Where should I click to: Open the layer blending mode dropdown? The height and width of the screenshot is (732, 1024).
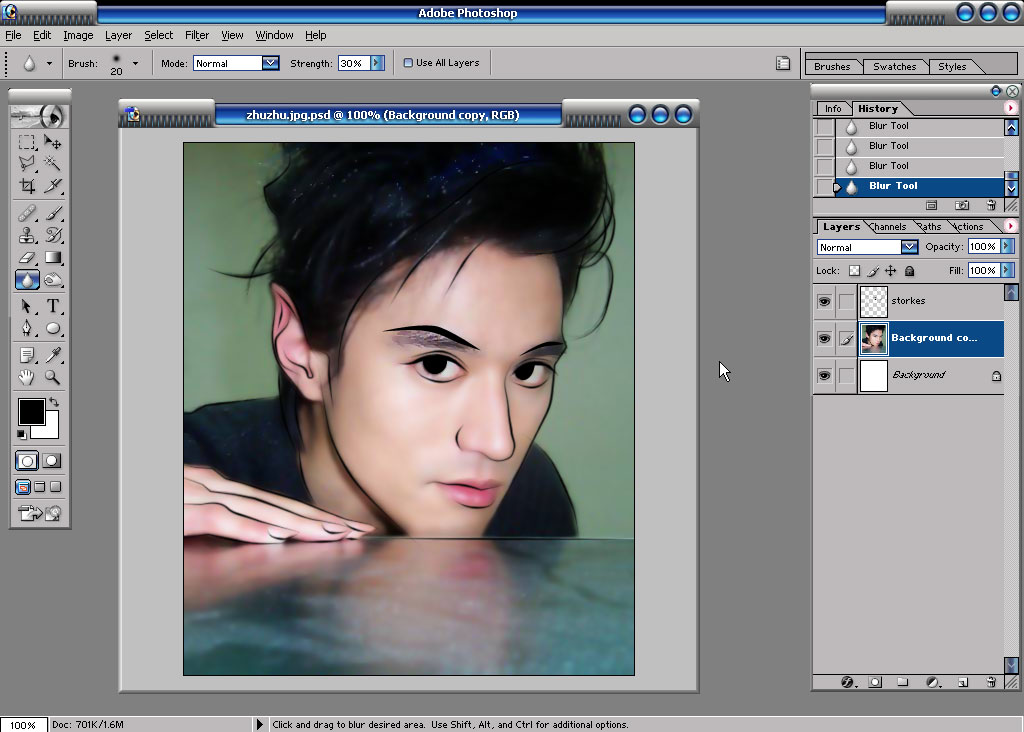[909, 247]
